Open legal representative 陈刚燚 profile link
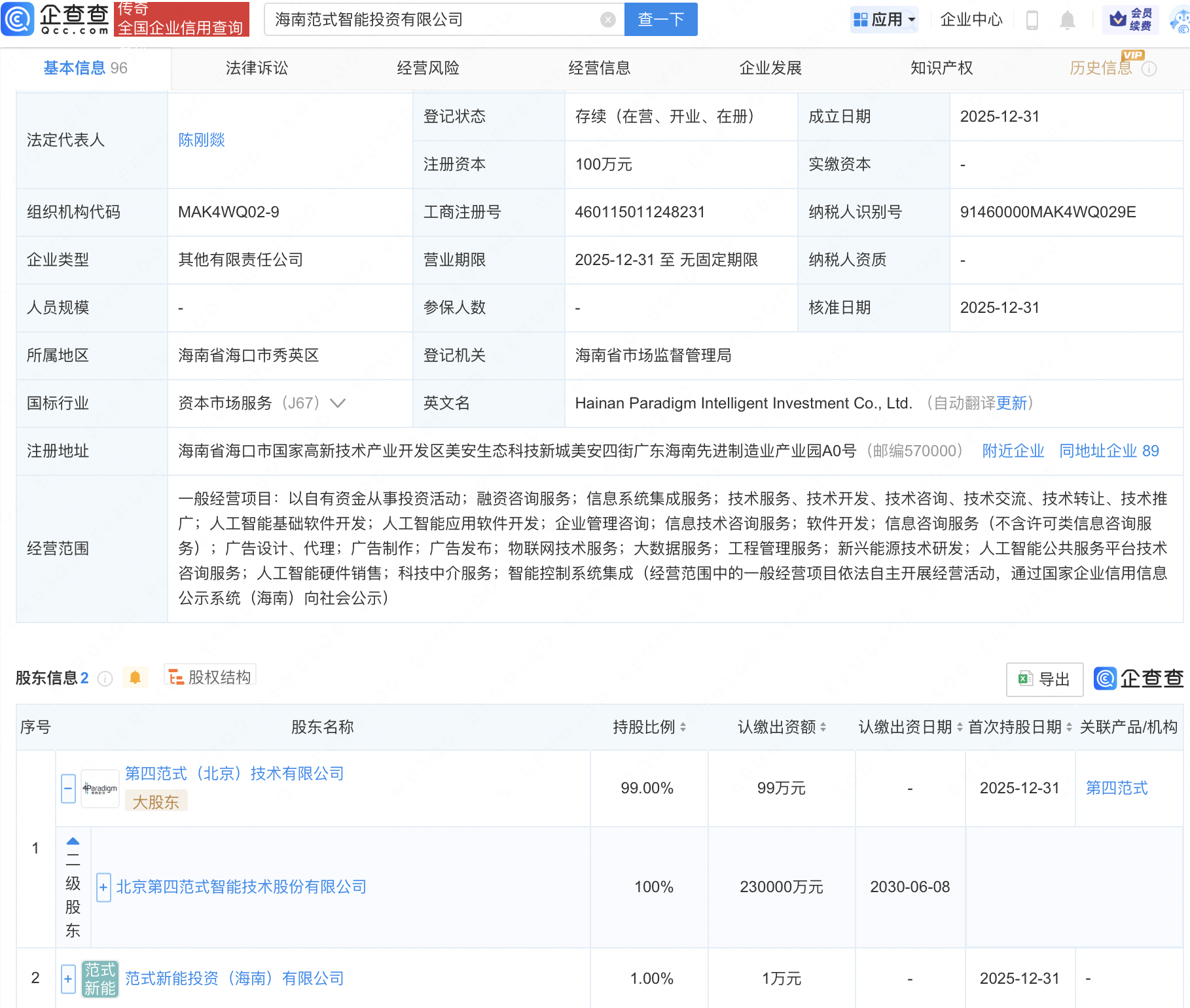Screen dimensions: 1190x1008 (202, 139)
